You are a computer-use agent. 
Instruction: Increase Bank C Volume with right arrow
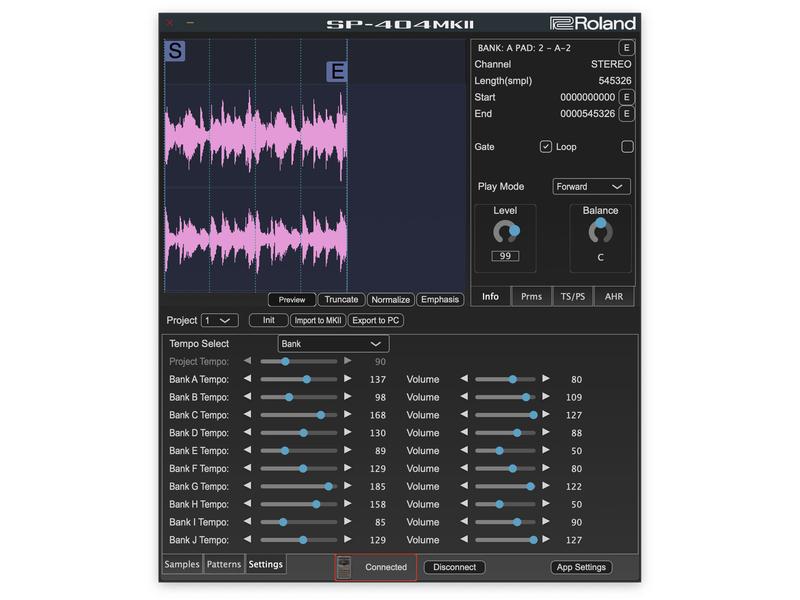click(546, 415)
